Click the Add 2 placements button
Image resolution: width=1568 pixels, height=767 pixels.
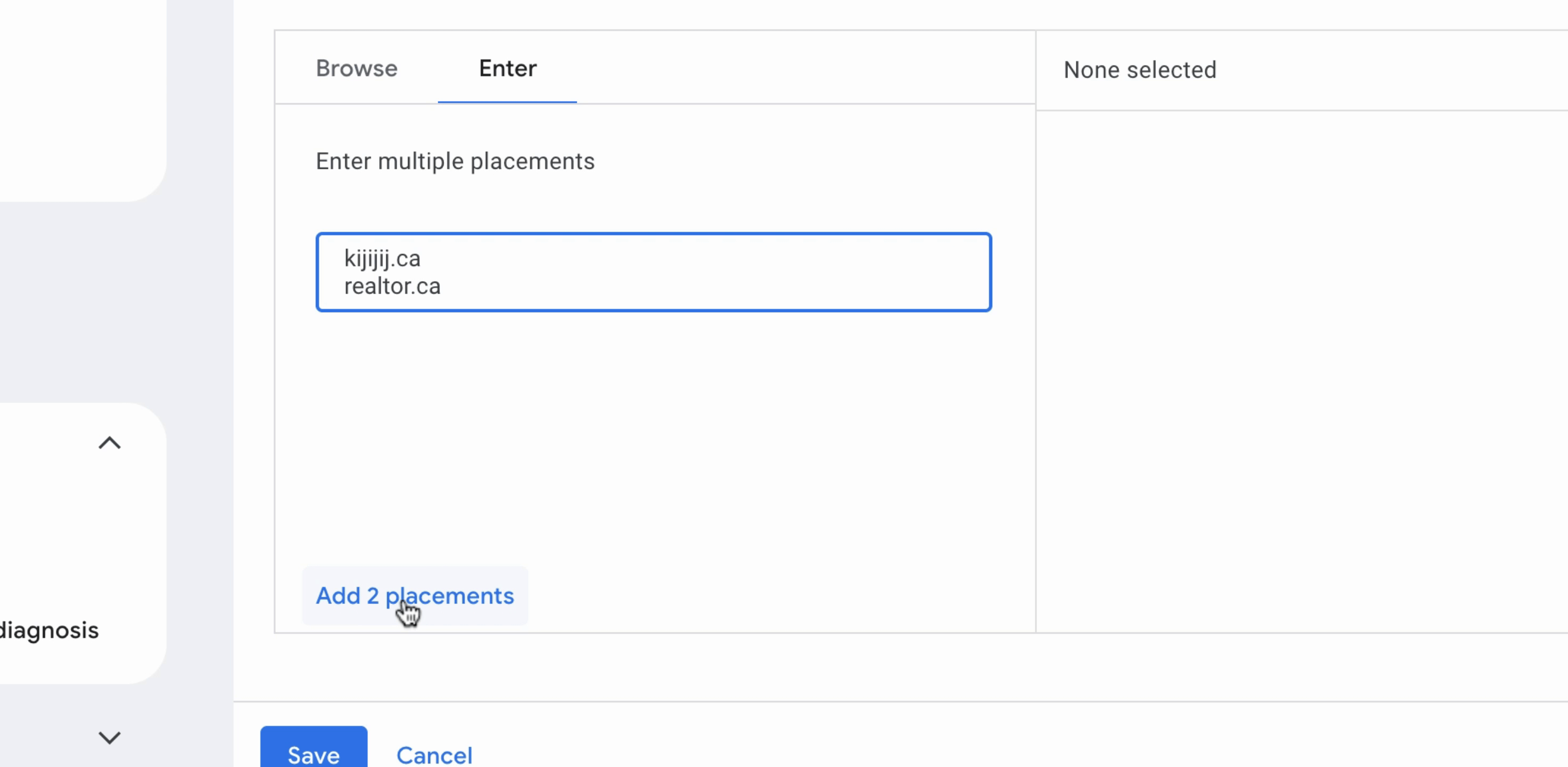pos(414,595)
